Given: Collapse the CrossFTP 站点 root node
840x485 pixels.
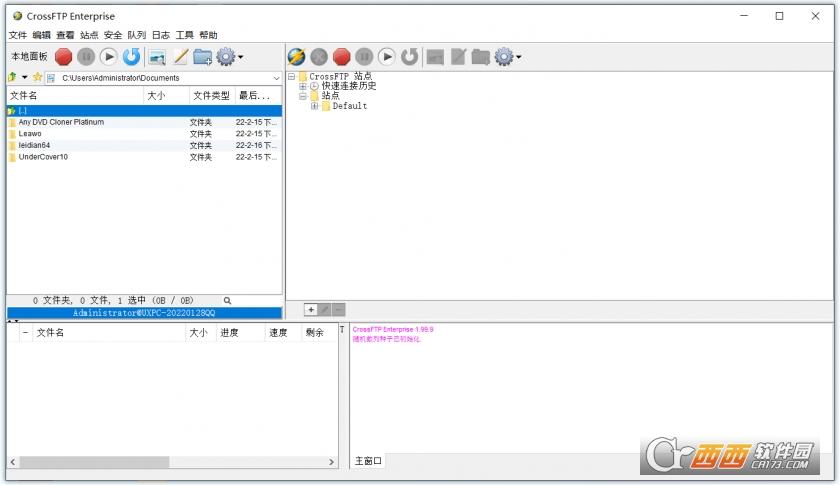Looking at the screenshot, I should coord(291,77).
